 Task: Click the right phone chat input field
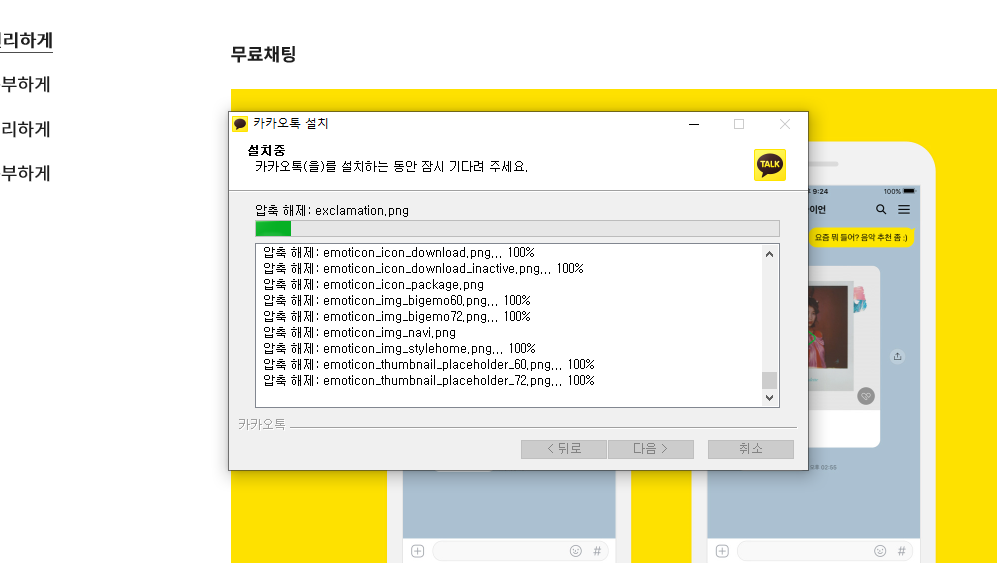click(825, 551)
